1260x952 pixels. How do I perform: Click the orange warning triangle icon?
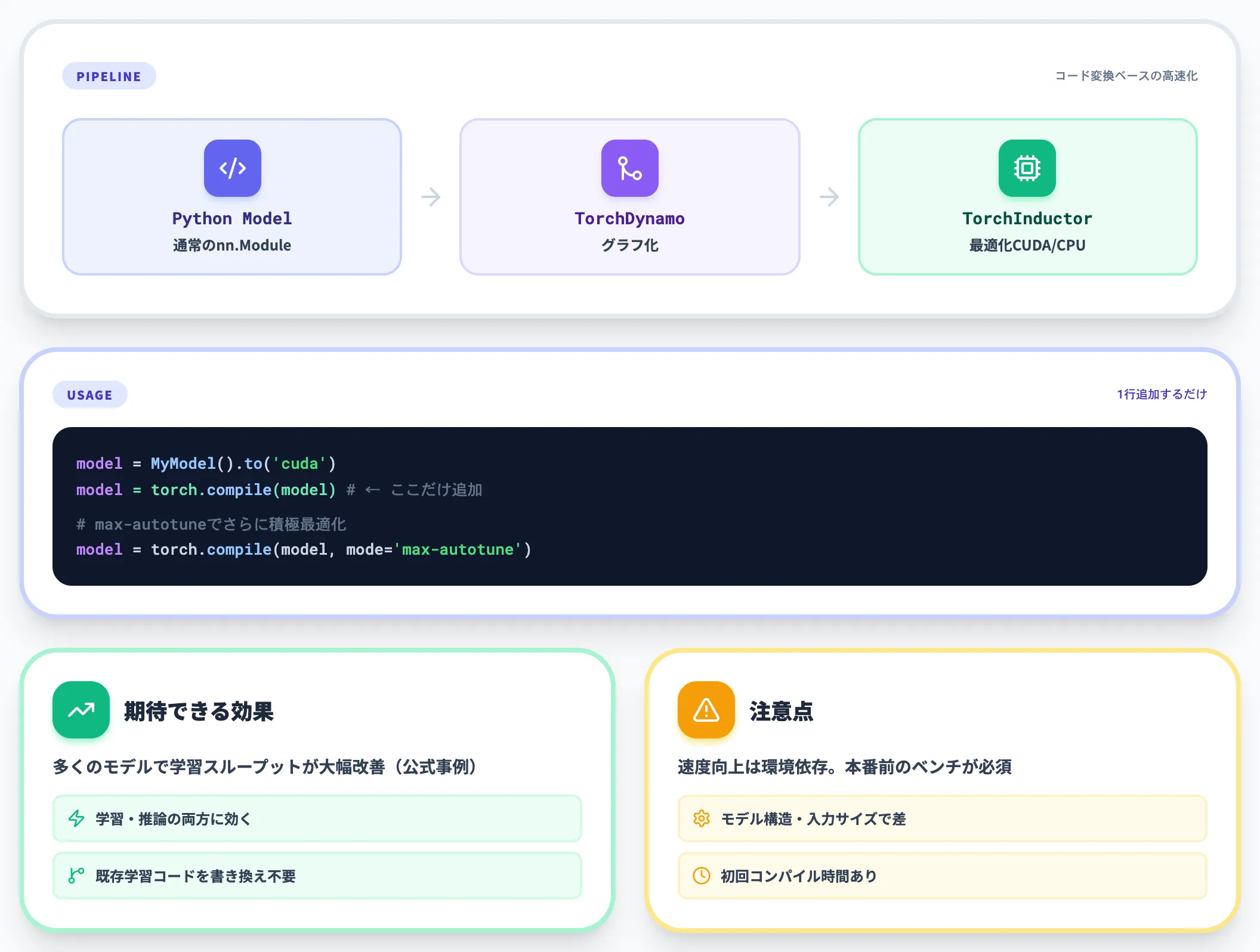pos(706,710)
